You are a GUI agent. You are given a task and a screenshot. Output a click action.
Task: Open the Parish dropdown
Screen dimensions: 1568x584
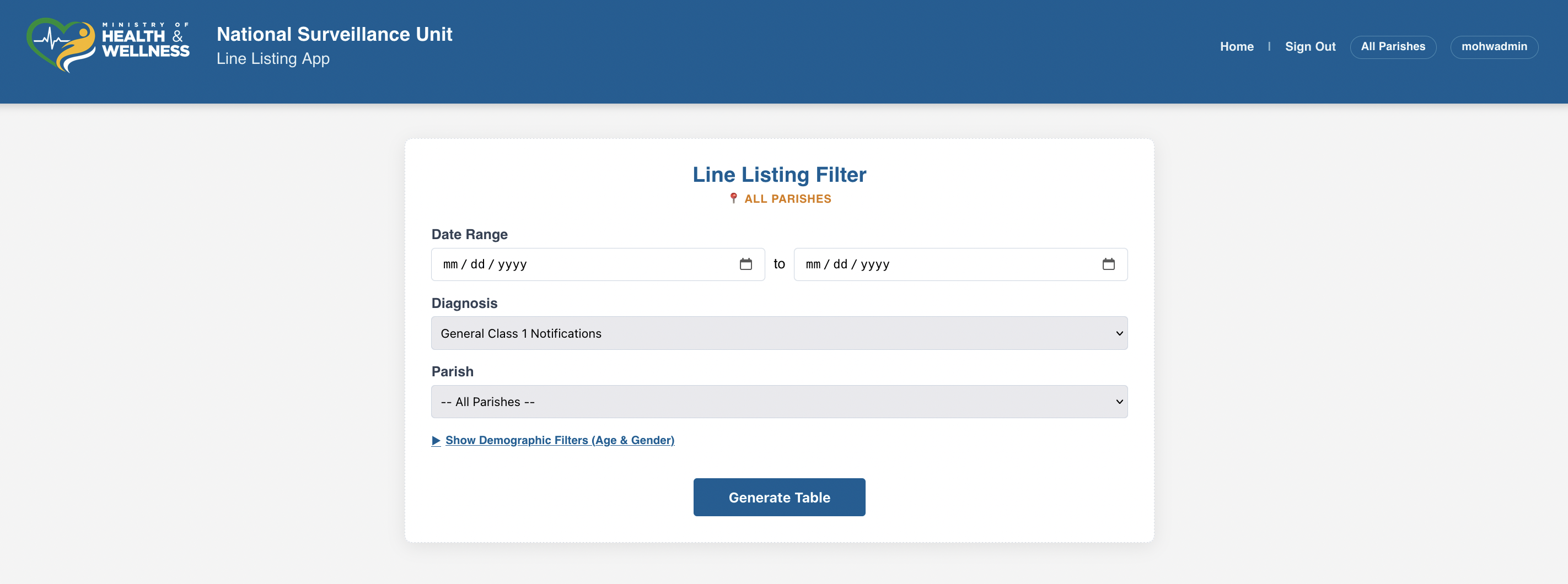tap(779, 402)
